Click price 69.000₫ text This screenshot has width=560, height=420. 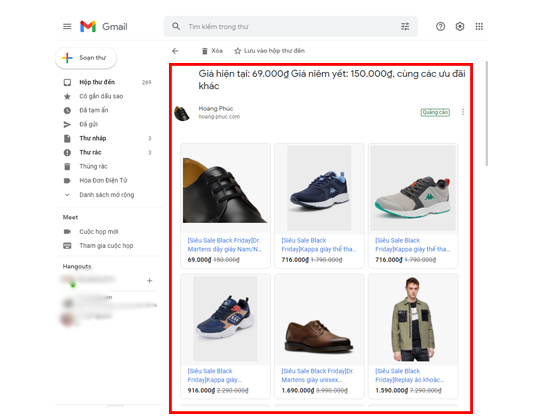(199, 260)
